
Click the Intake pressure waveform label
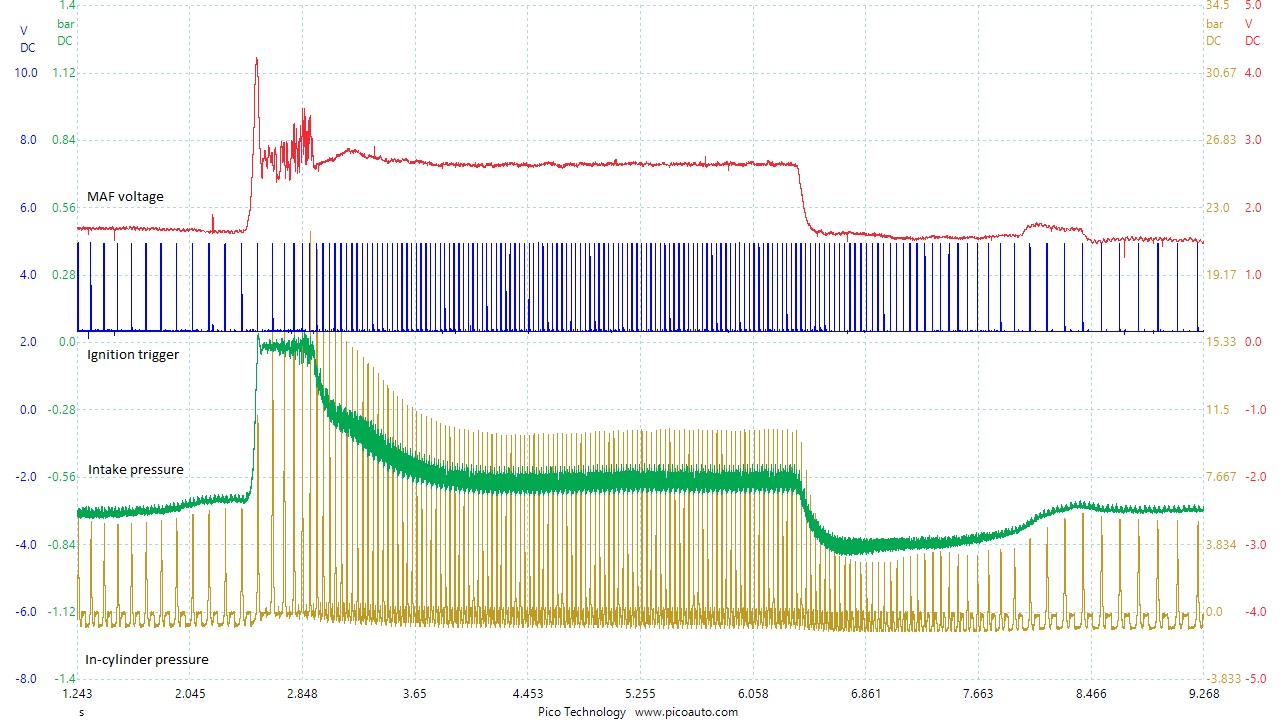point(135,469)
